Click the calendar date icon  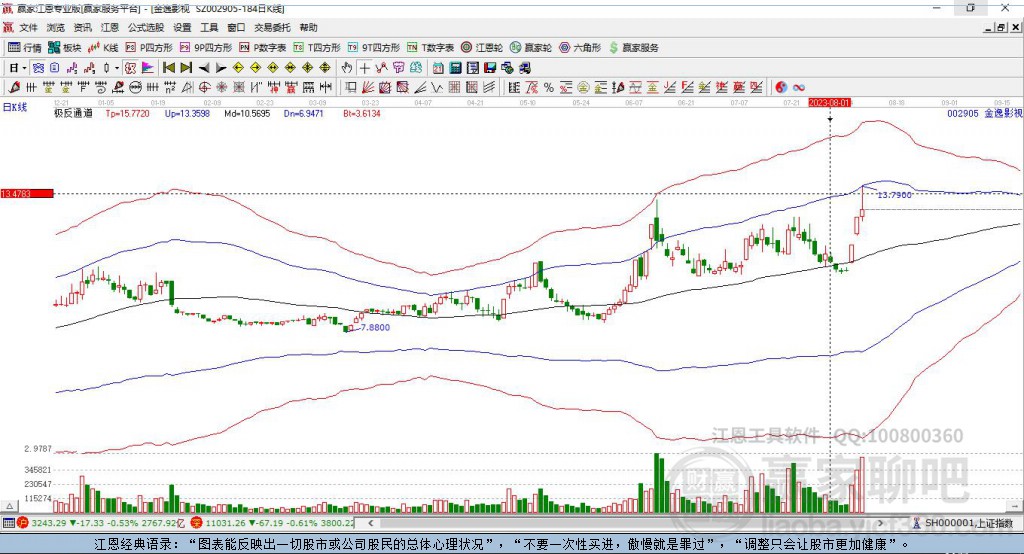click(x=438, y=68)
